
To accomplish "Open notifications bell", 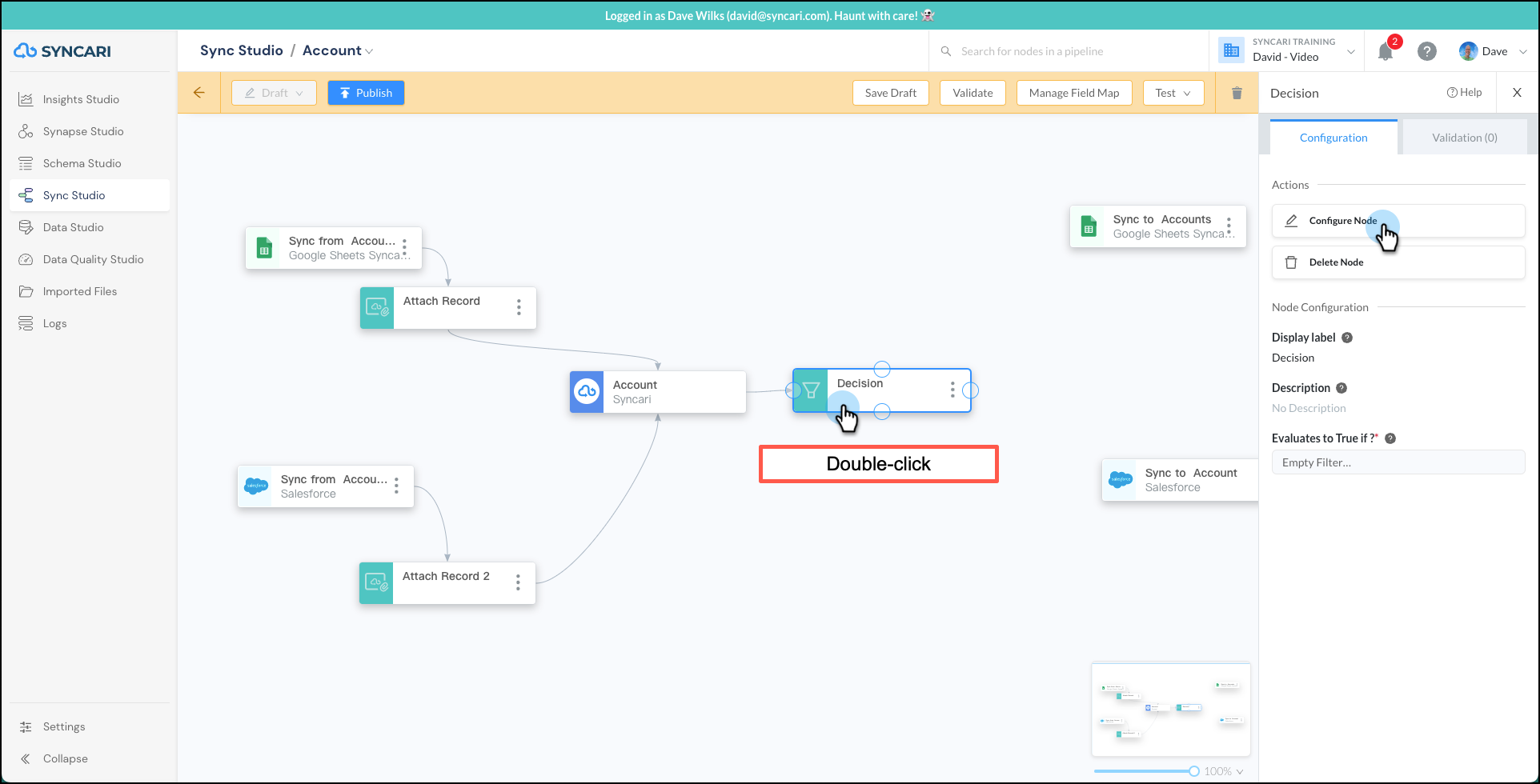I will pyautogui.click(x=1386, y=51).
